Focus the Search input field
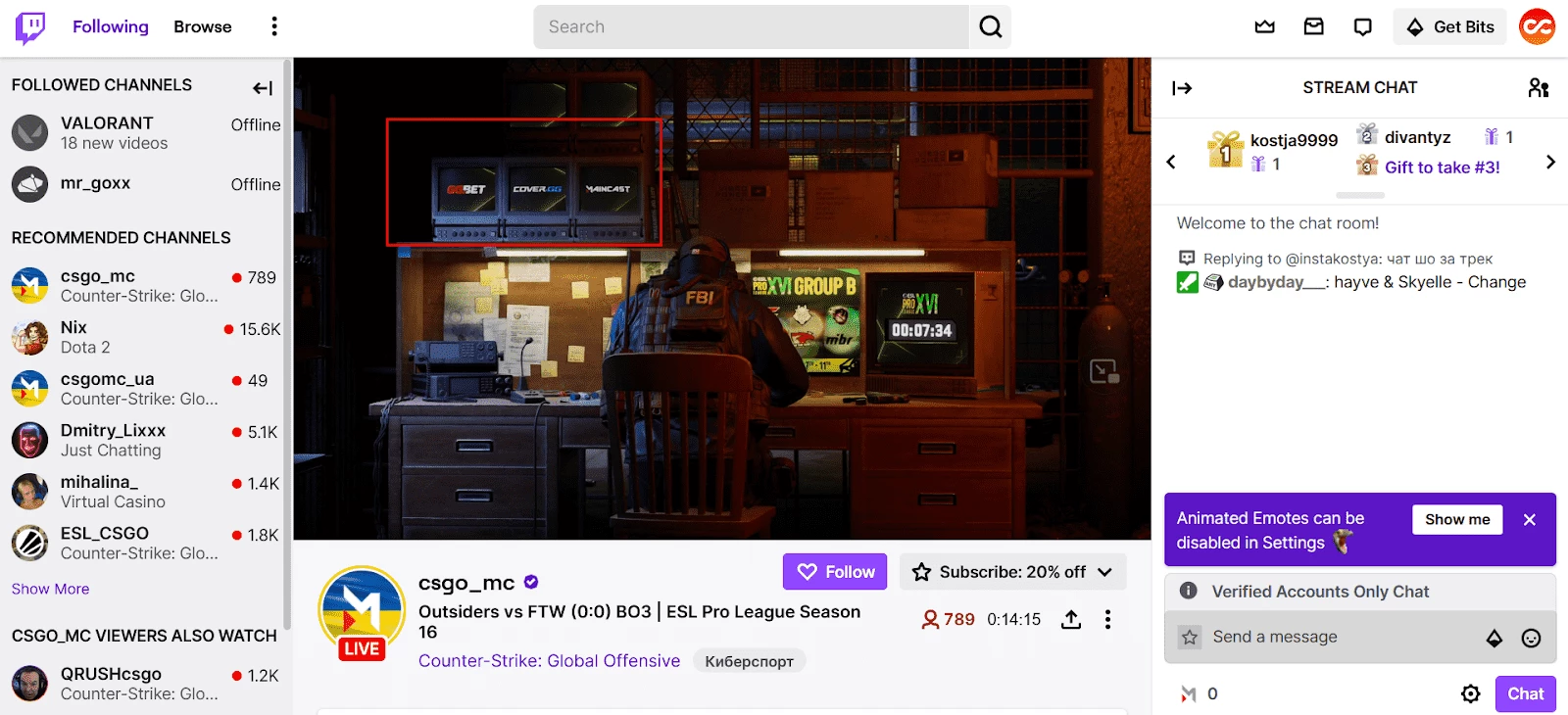Image resolution: width=1568 pixels, height=715 pixels. point(752,26)
